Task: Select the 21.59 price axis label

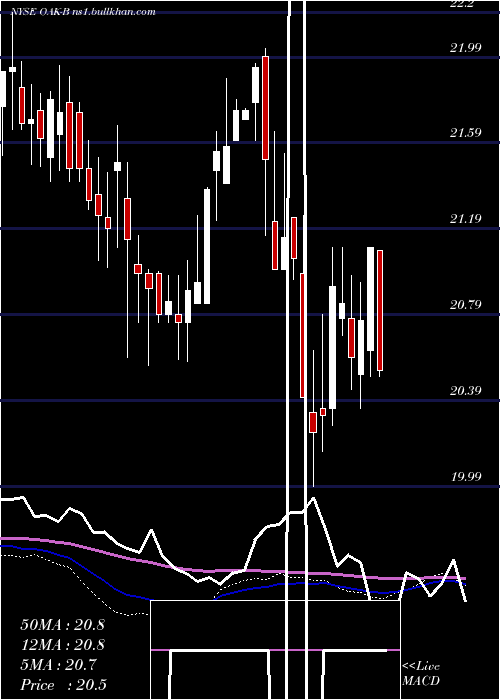Action: (466, 133)
